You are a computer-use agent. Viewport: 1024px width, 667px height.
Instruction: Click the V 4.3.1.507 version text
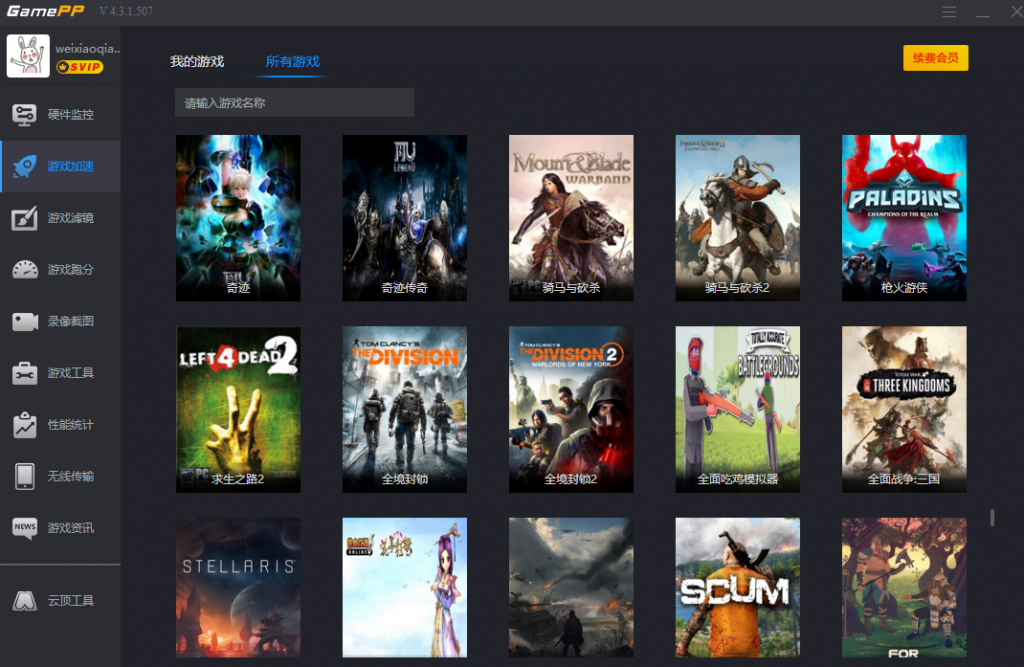tap(126, 11)
